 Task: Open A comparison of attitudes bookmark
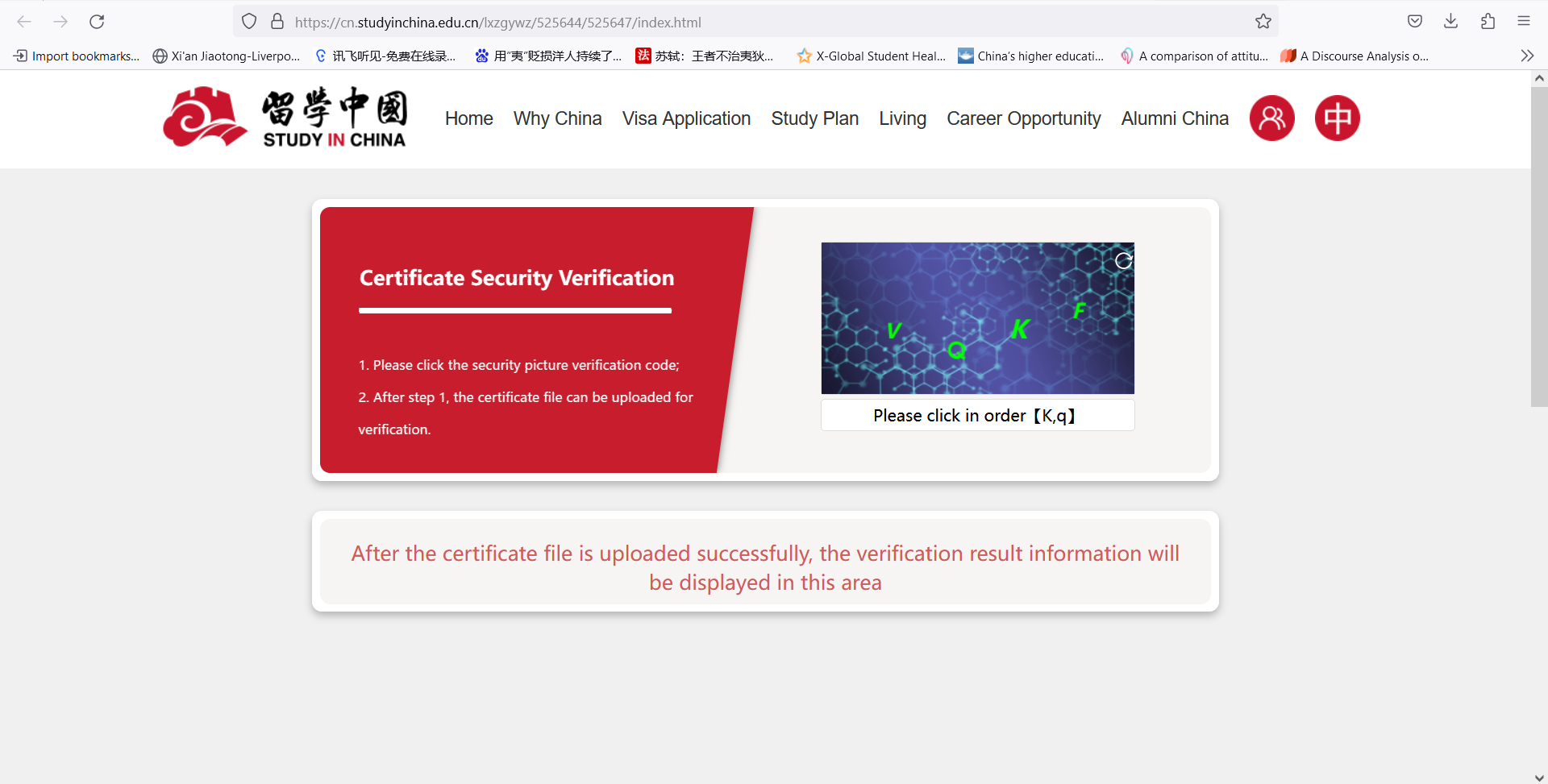(x=1194, y=56)
